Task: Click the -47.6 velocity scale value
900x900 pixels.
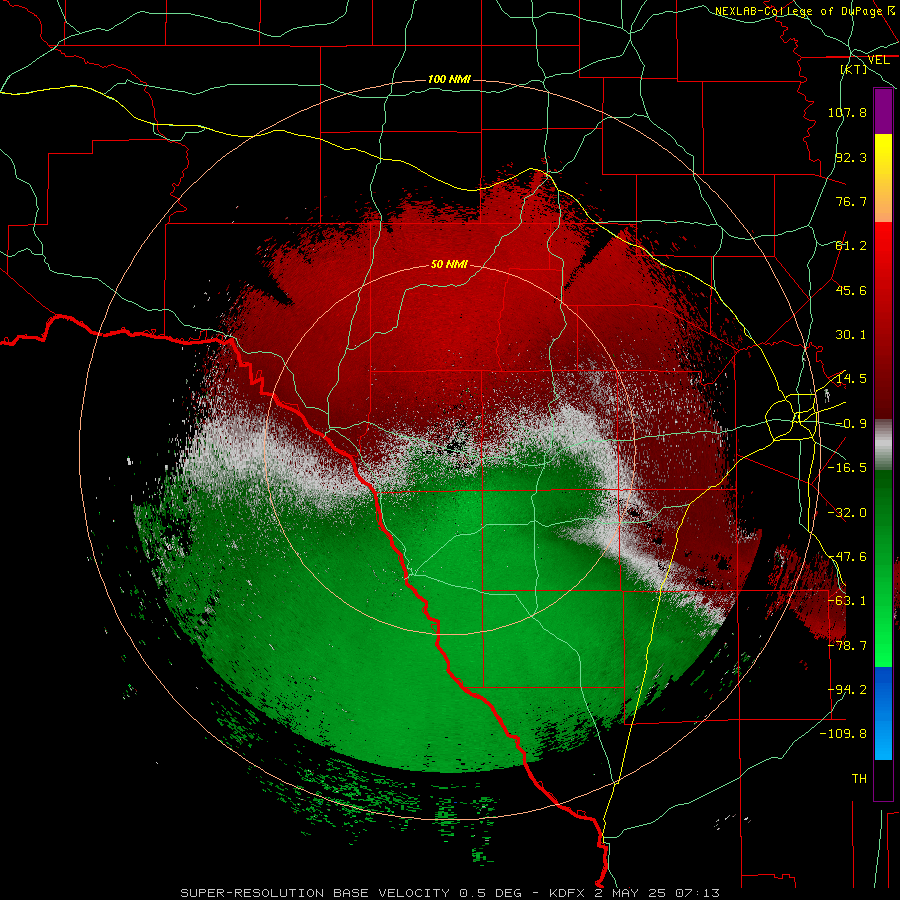Action: click(847, 557)
